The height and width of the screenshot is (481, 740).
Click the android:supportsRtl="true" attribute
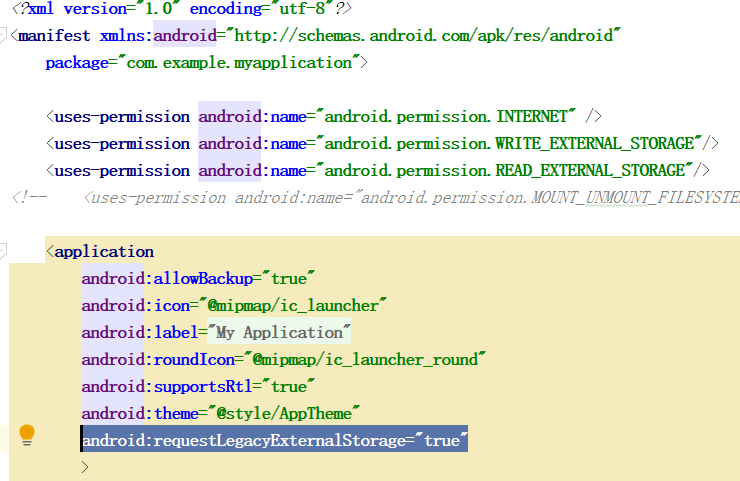click(x=198, y=386)
